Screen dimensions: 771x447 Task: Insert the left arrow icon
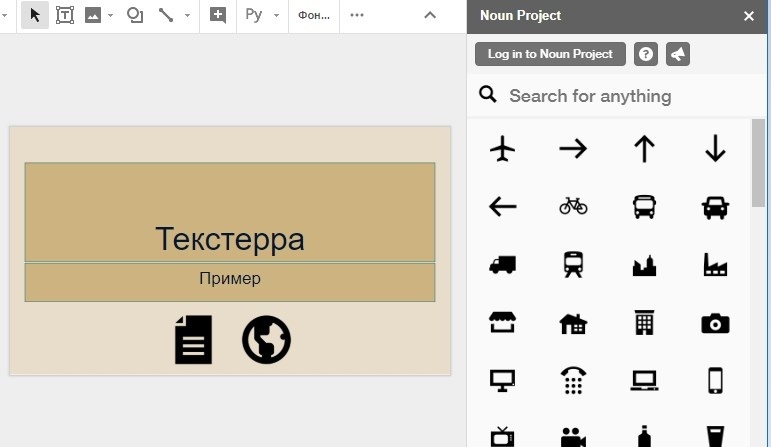click(x=503, y=206)
